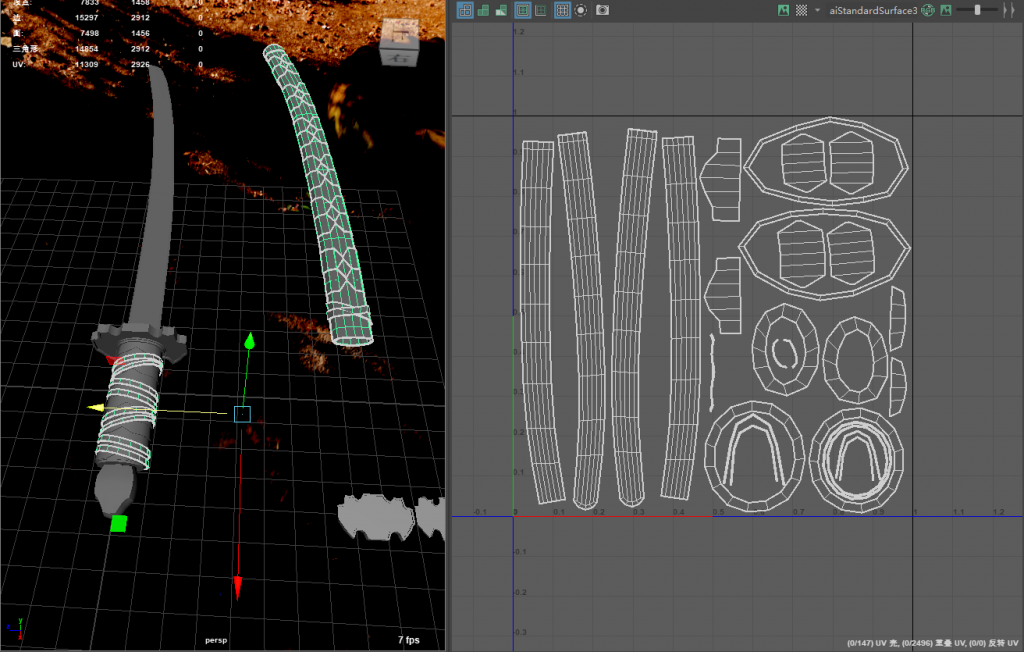Select the top oval UV shell in the UV editor
The height and width of the screenshot is (652, 1024).
point(826,161)
